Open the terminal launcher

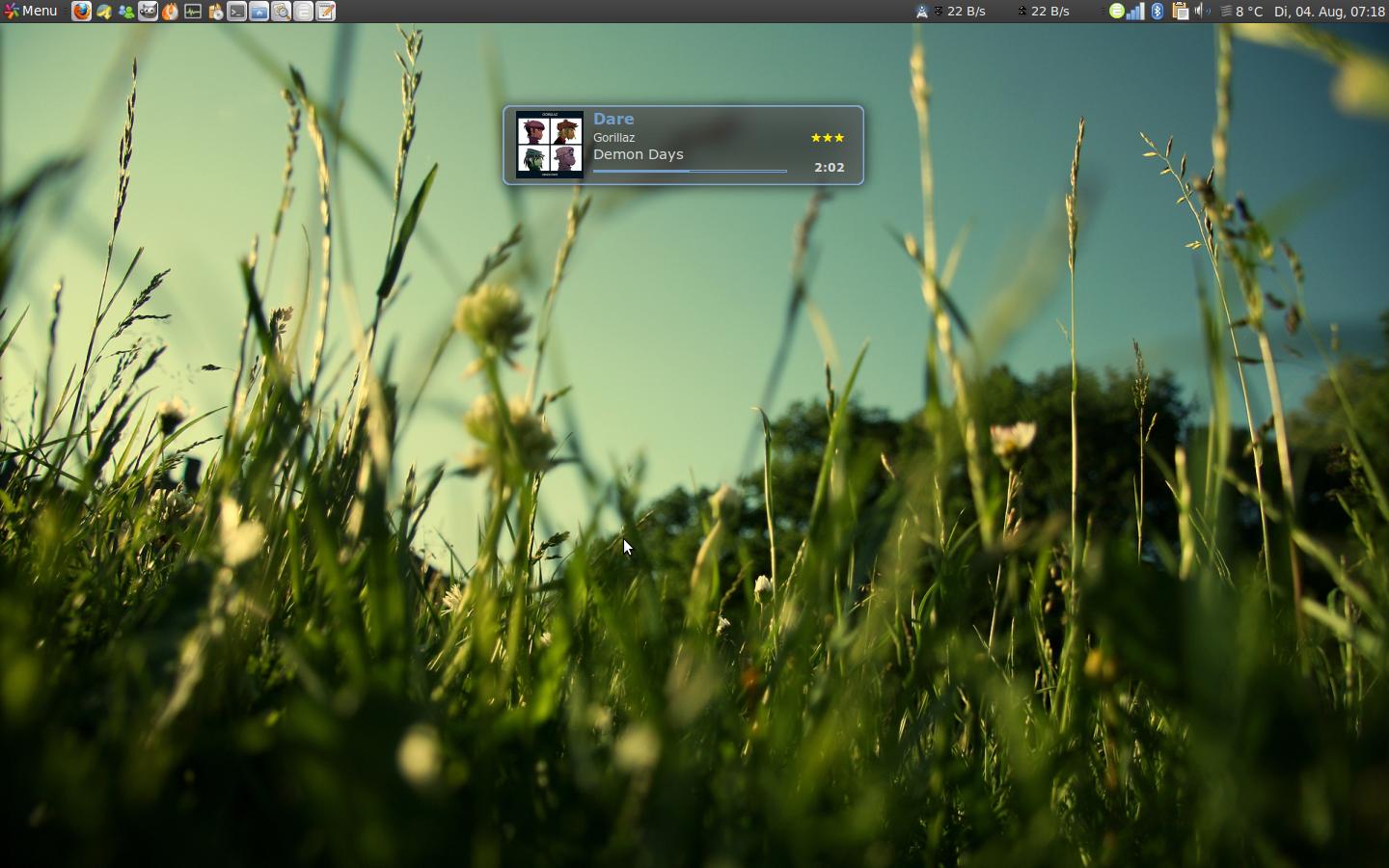pyautogui.click(x=236, y=12)
